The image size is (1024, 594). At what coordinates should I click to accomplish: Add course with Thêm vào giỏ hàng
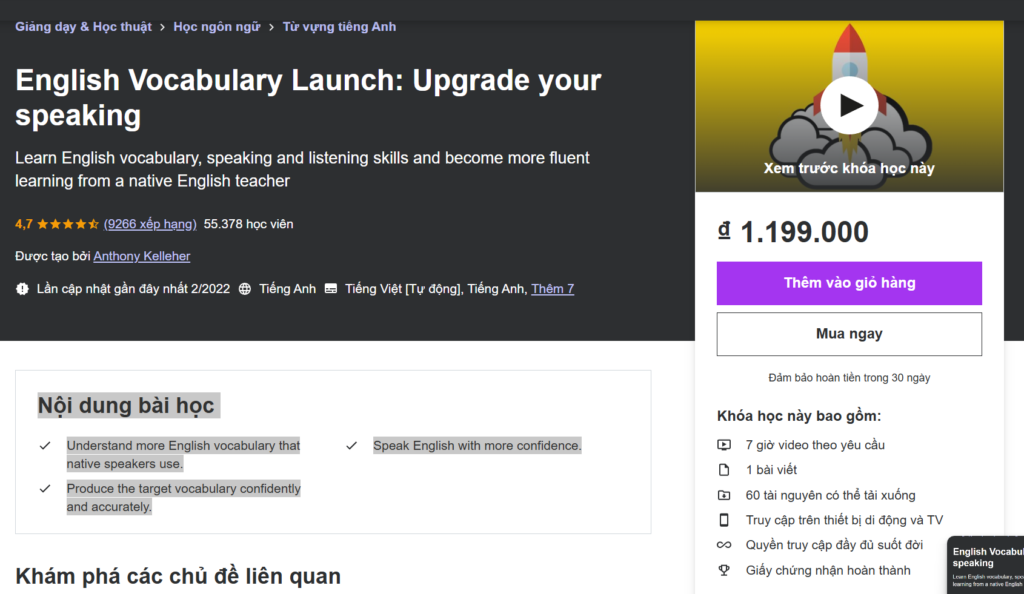point(849,283)
